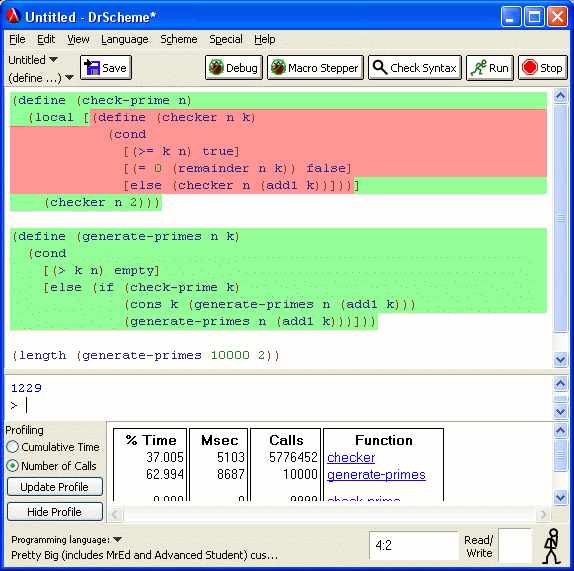Click the [(> k n) empty] clause
Screen dimensions: 574x571
[x=101, y=270]
